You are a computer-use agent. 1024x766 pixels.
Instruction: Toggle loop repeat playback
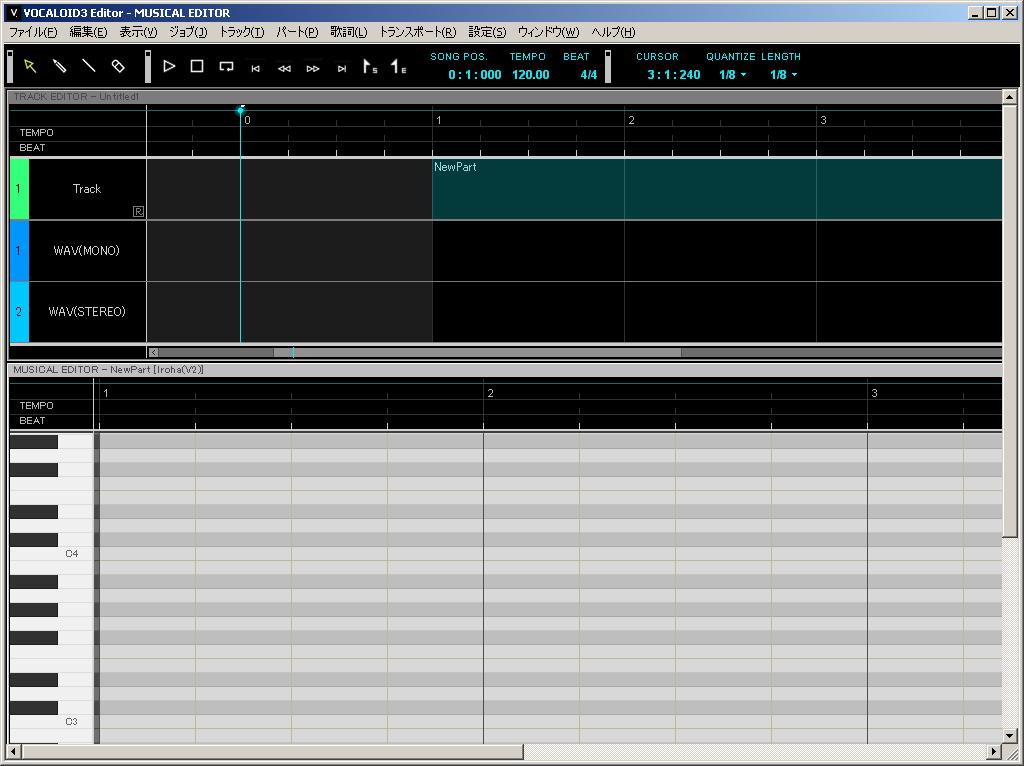point(226,67)
